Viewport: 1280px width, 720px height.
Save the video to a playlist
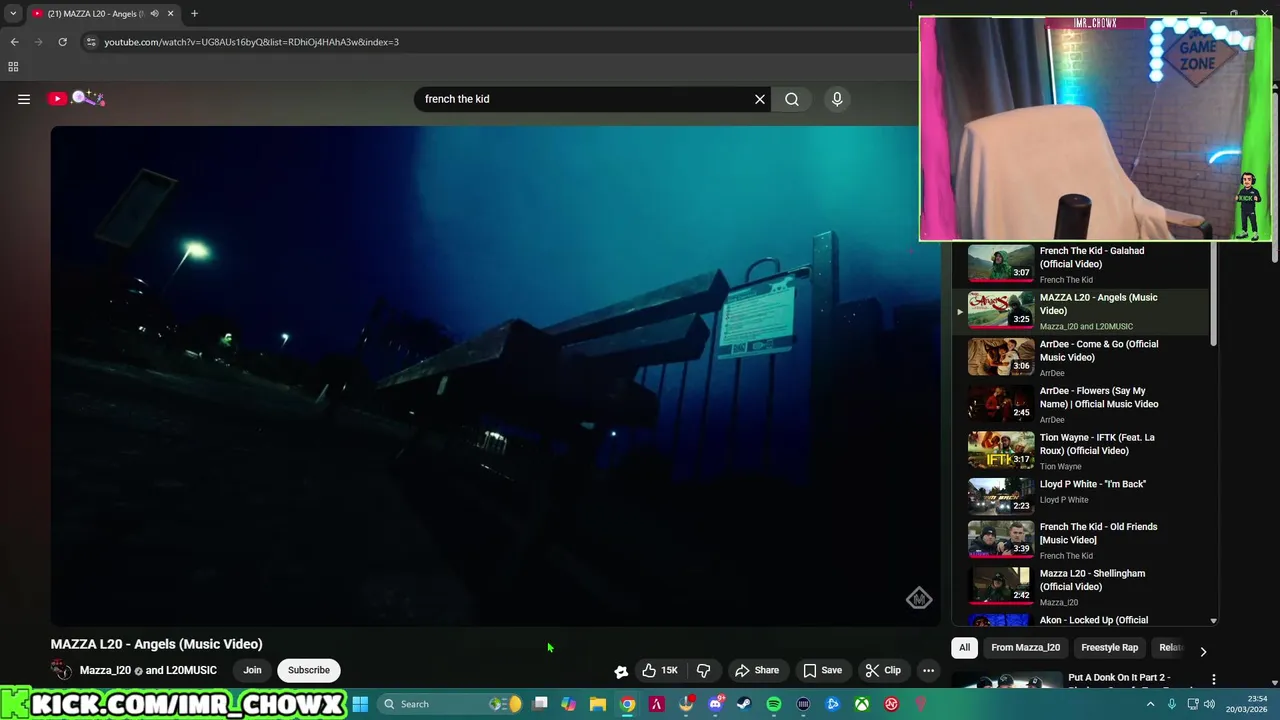822,670
